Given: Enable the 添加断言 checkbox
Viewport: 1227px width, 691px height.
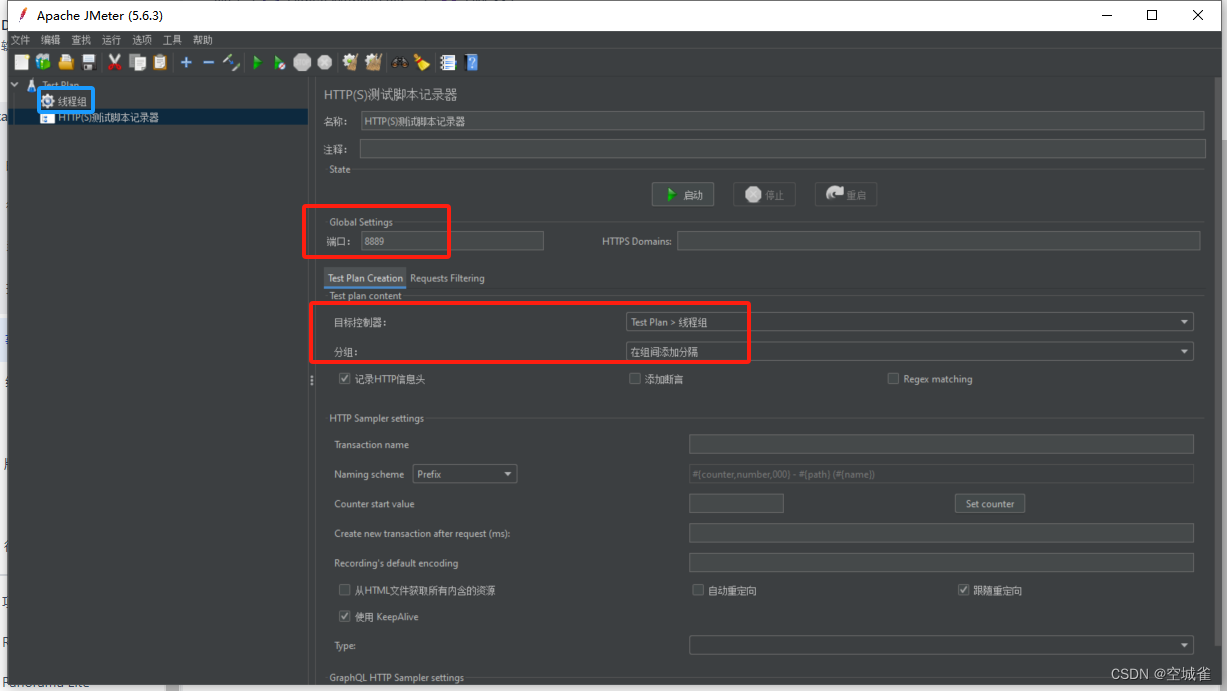Looking at the screenshot, I should coord(634,379).
